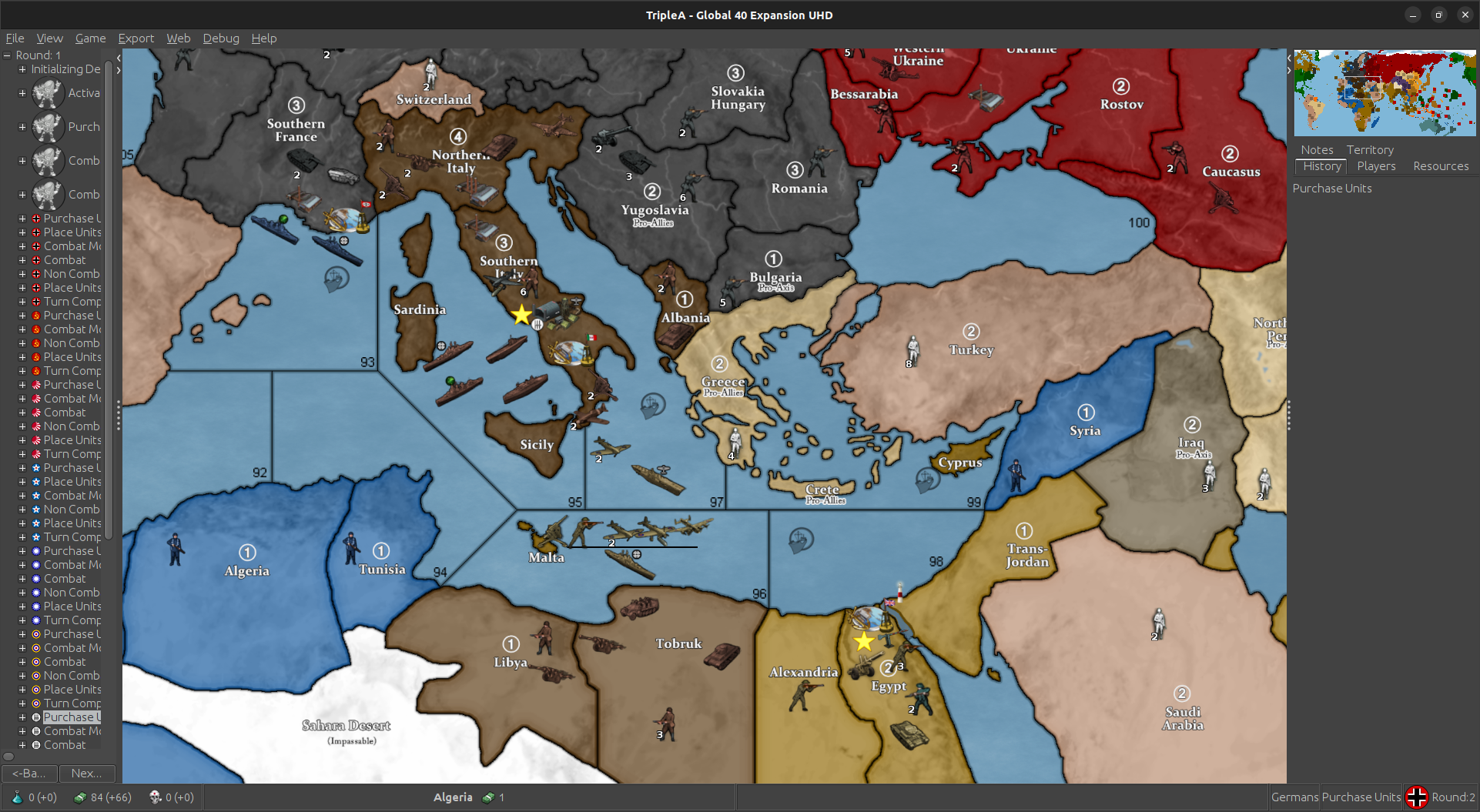
Task: Collapse history panel using its left arrow
Action: point(119,58)
